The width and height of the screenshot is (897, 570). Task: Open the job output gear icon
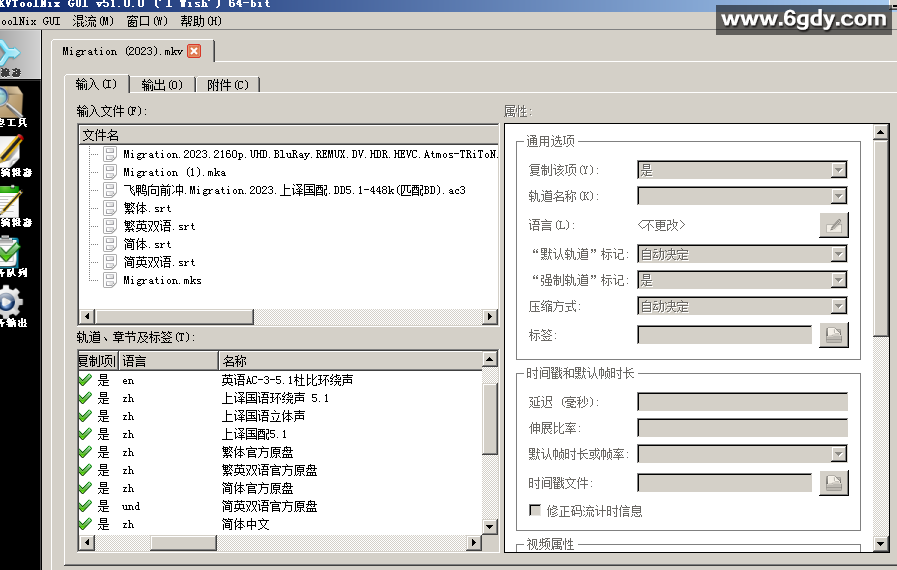coord(12,303)
